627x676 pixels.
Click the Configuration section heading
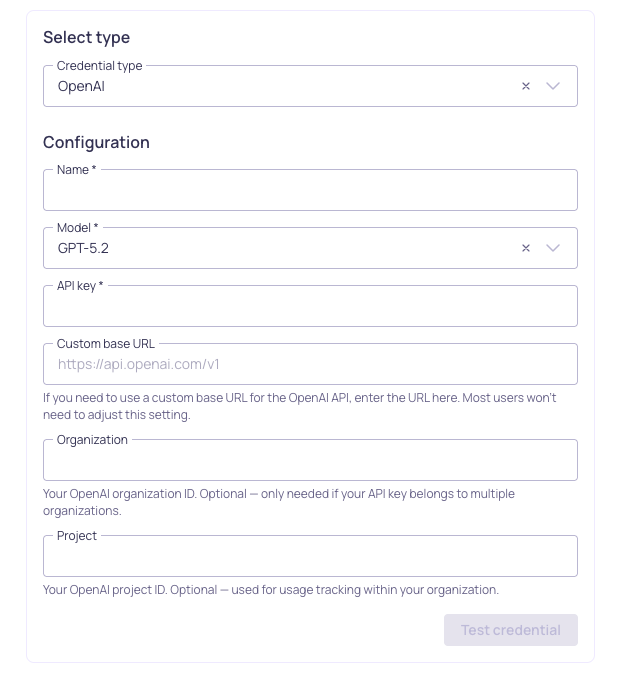96,143
